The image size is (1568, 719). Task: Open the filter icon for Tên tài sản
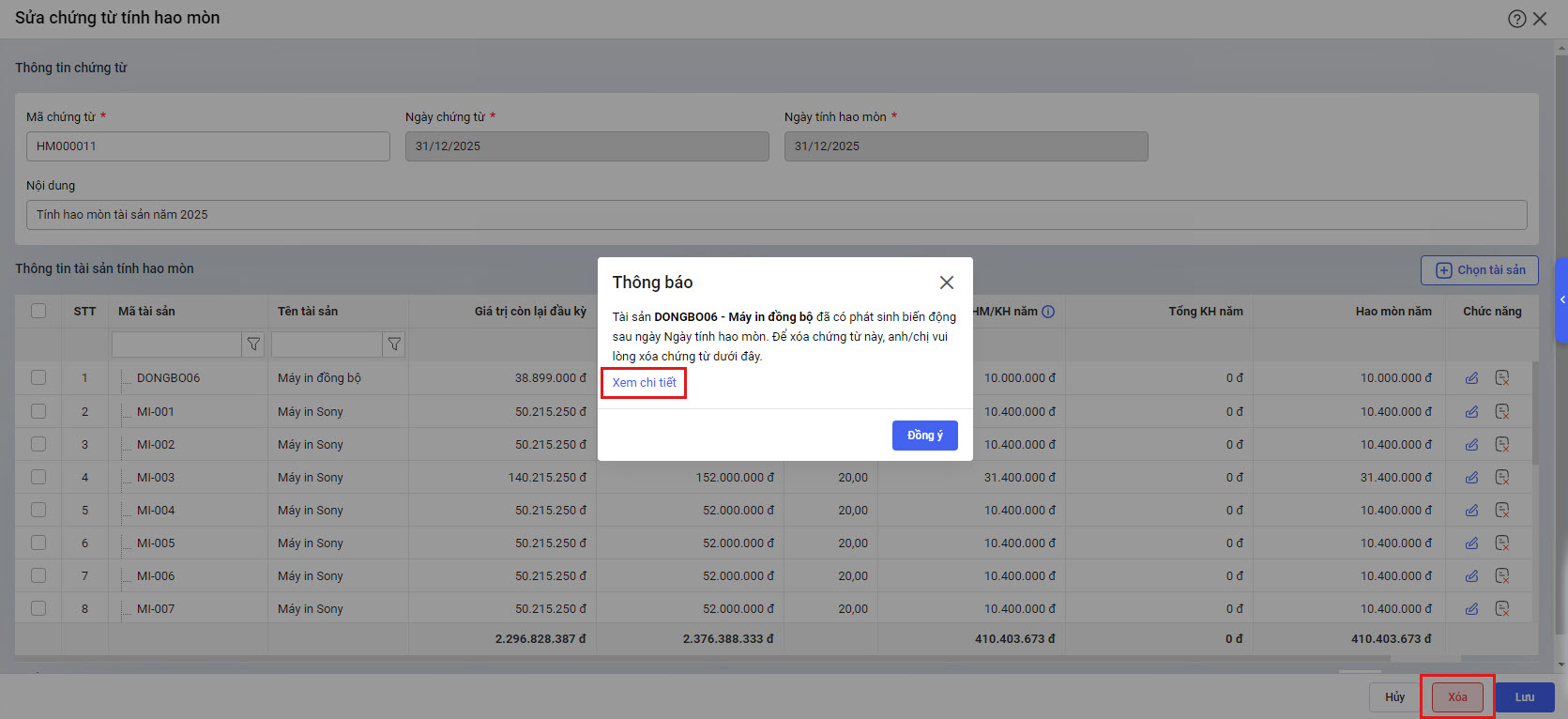coord(394,344)
